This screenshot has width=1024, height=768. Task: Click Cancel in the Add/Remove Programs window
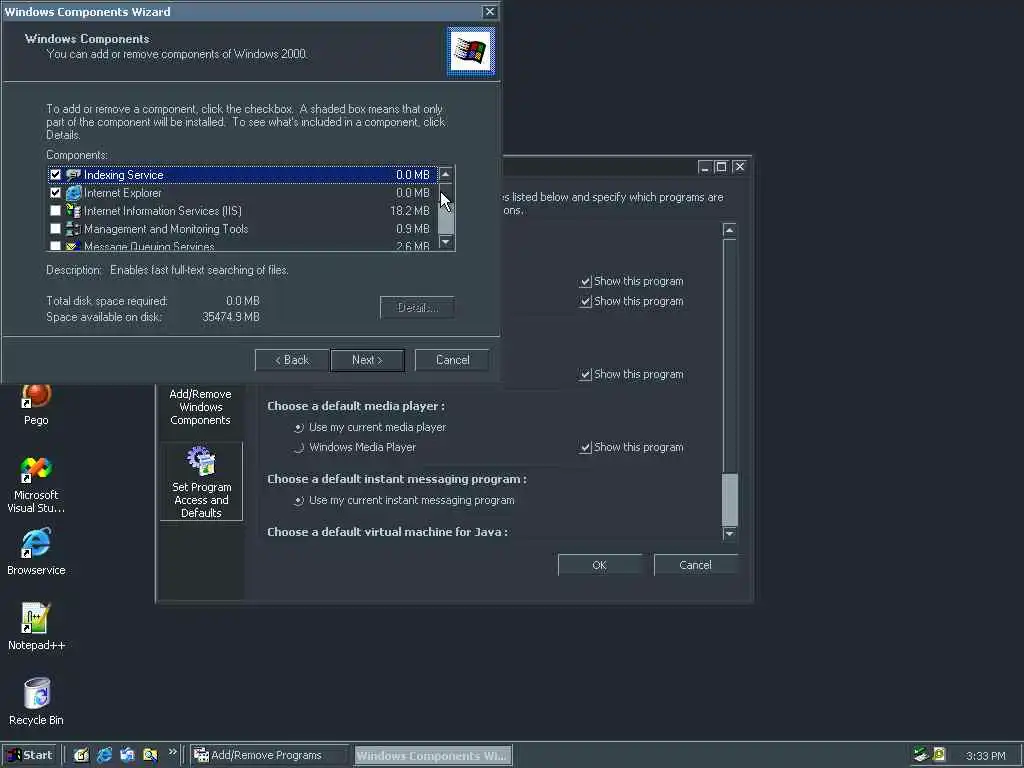(696, 565)
